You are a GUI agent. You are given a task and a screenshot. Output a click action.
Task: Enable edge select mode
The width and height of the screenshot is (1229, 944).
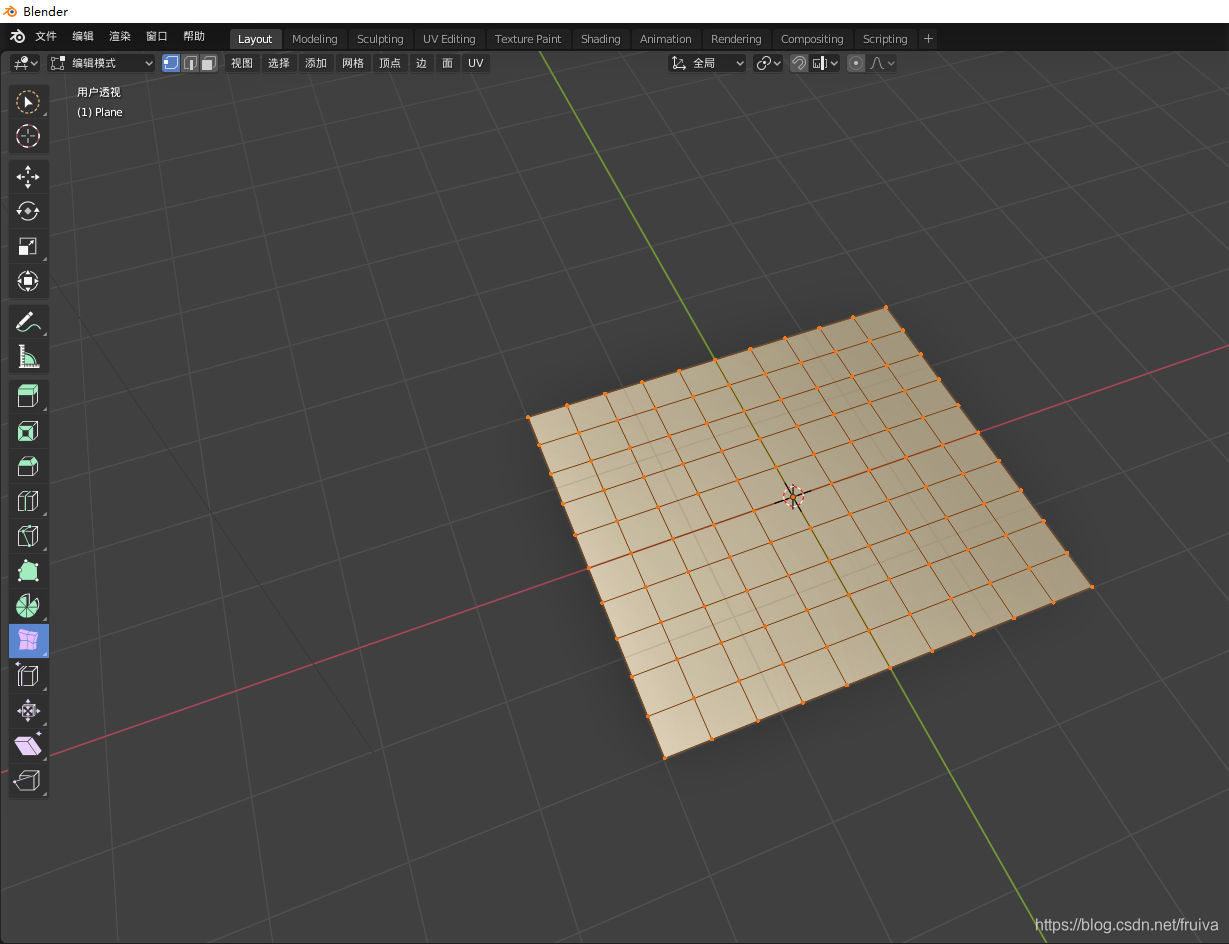click(190, 63)
